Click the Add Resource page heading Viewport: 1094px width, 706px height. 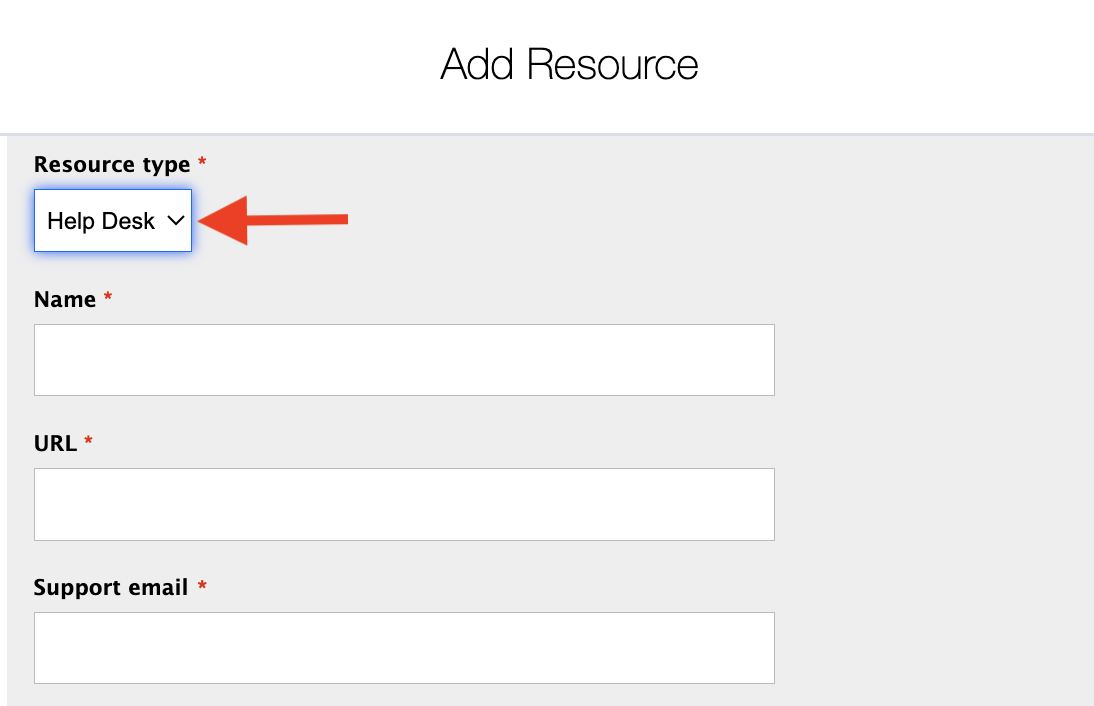pos(569,65)
